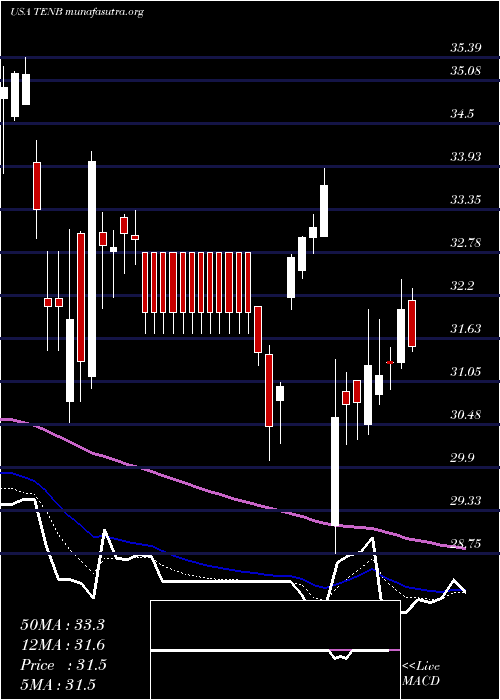Click the tall white candle reaching 33.93

[92, 269]
